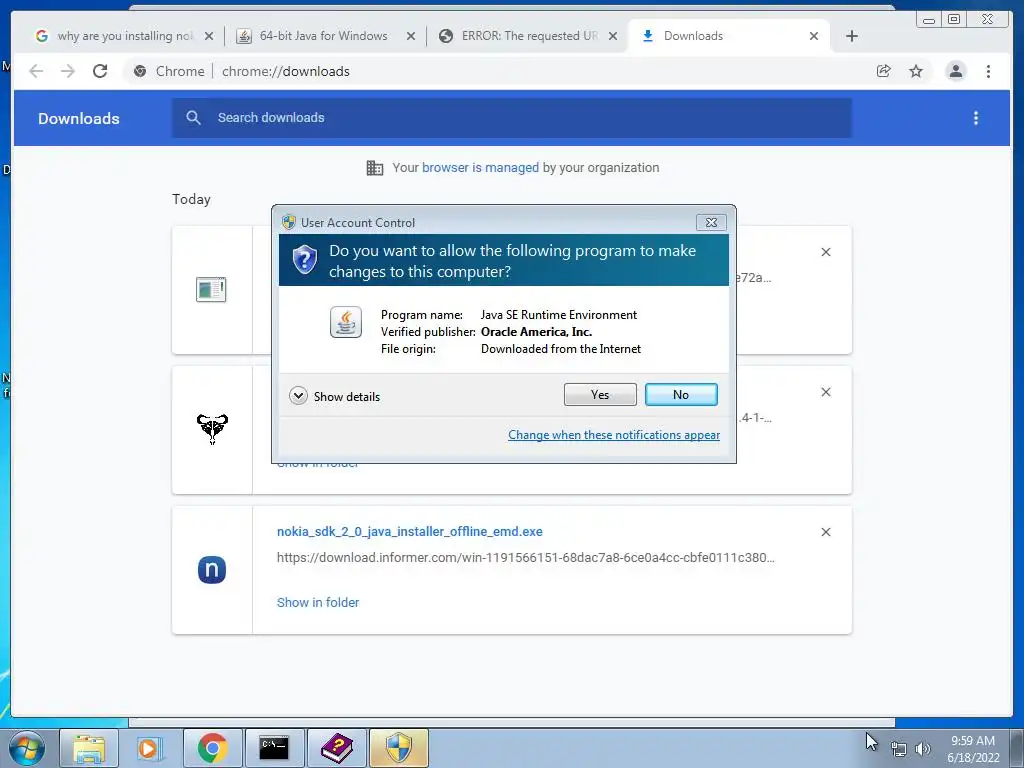Remove nokia_sdk download from list
This screenshot has height=768, width=1024.
tap(825, 532)
